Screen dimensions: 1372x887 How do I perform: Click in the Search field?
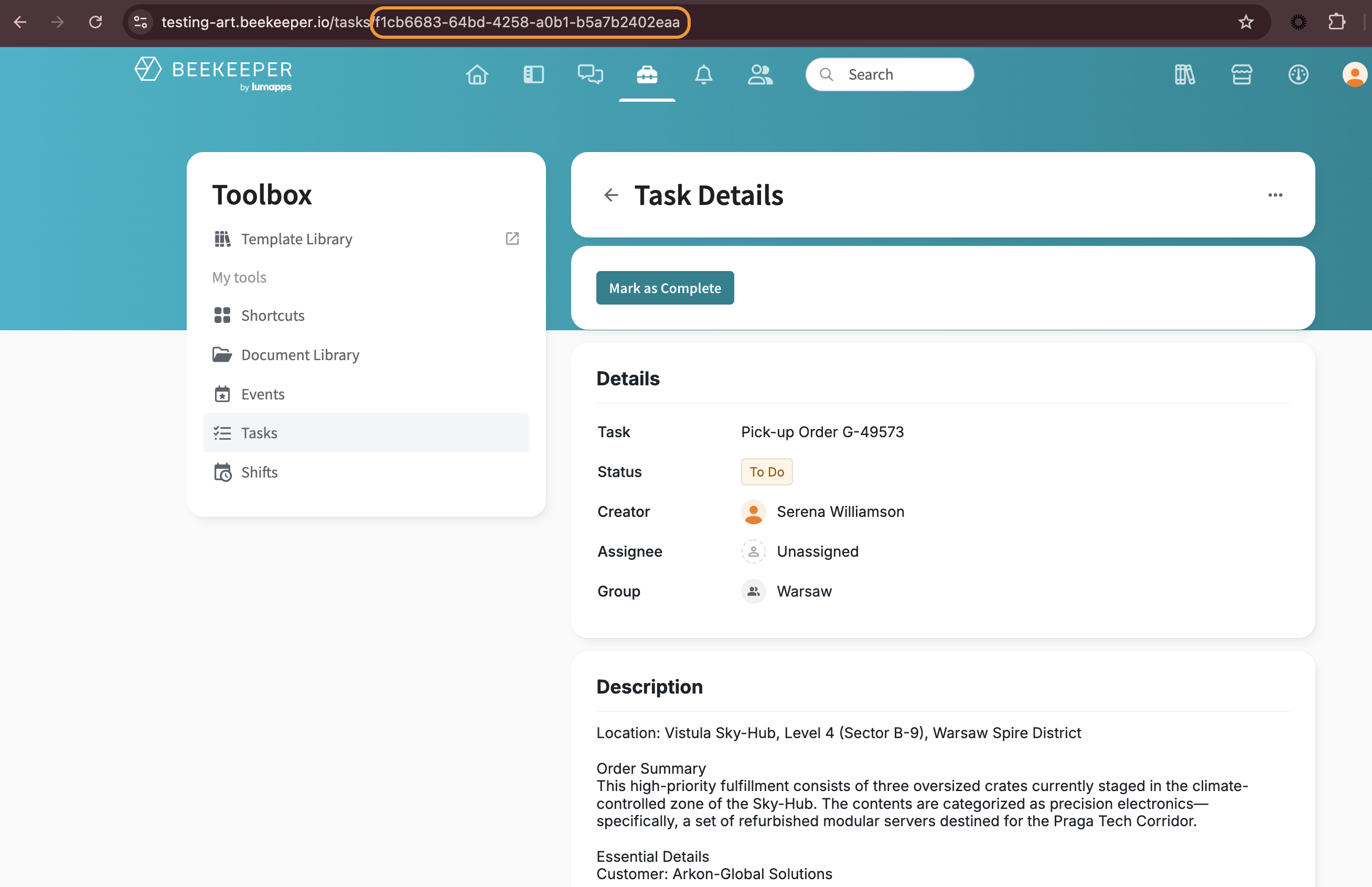pyautogui.click(x=889, y=74)
